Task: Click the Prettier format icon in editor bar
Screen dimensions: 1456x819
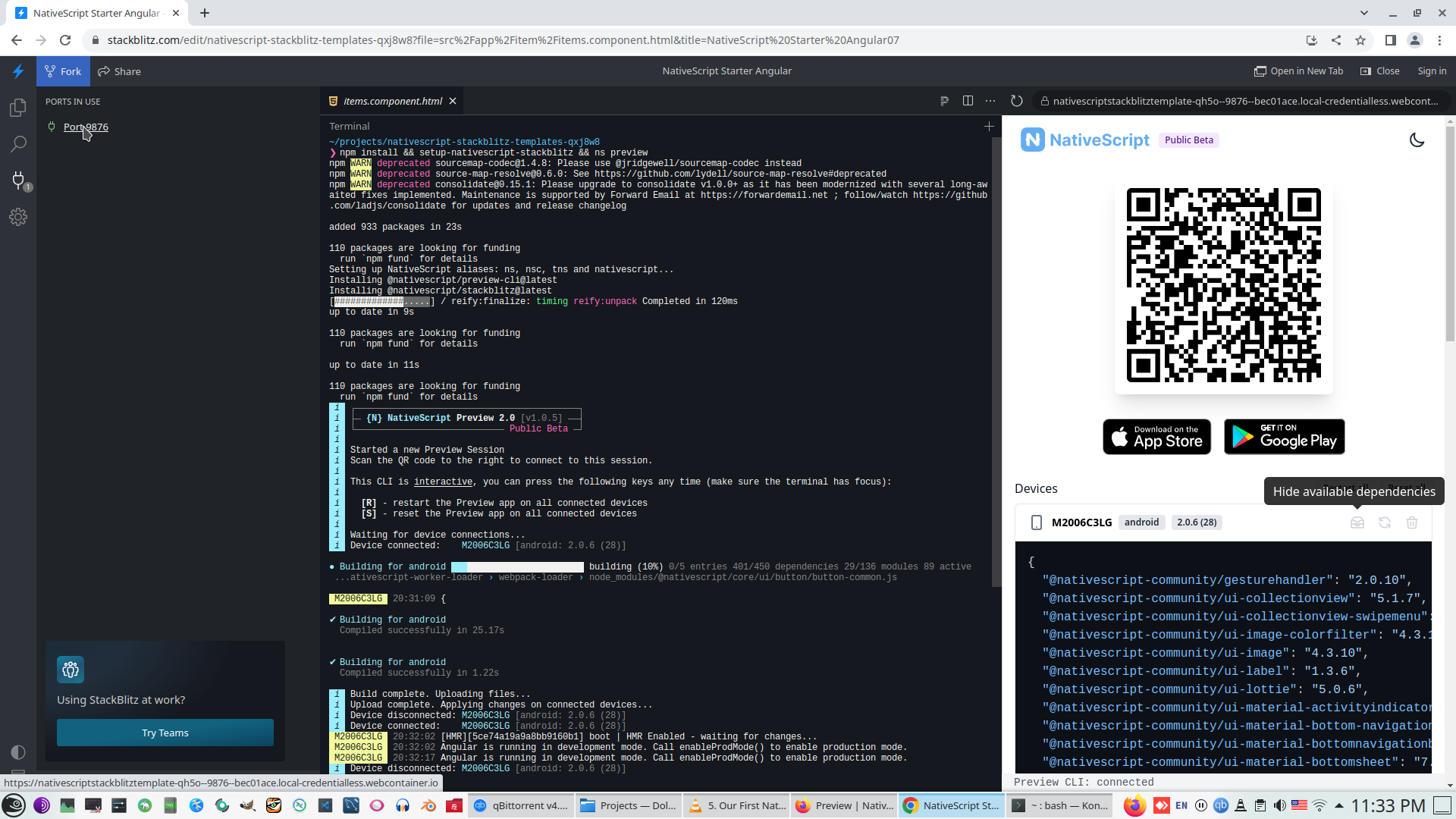Action: click(x=944, y=101)
